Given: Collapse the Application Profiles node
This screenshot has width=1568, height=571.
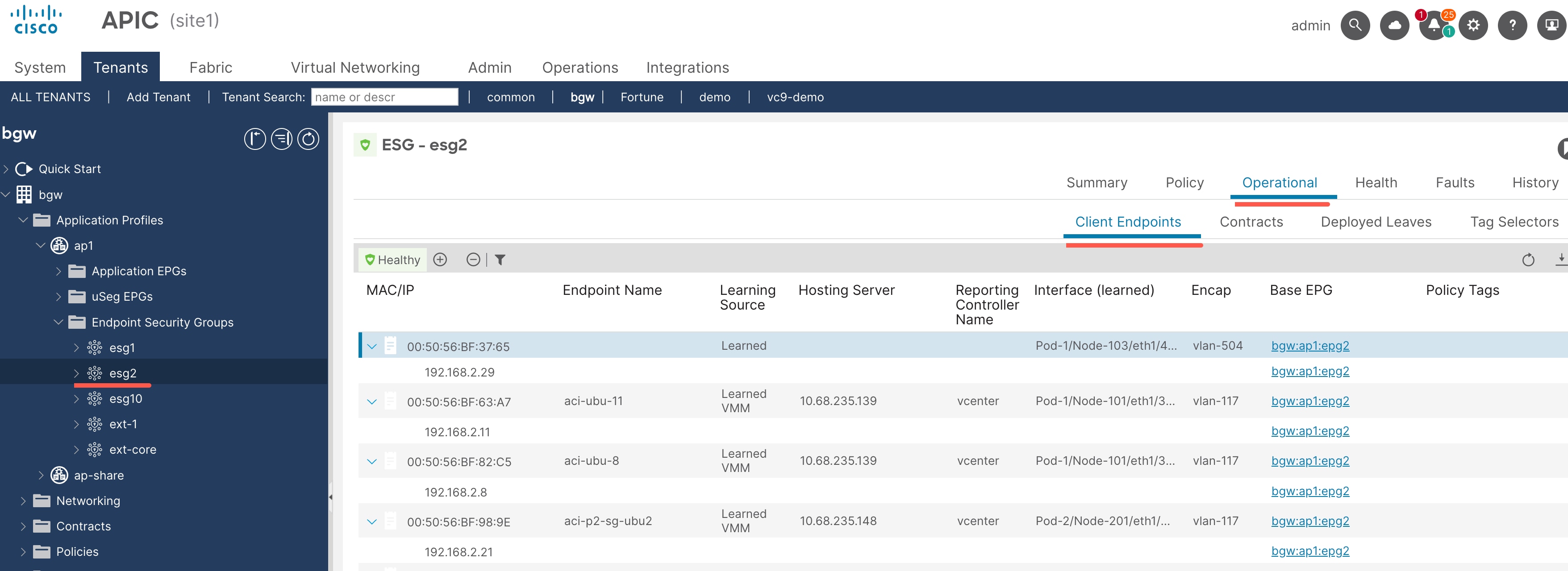Looking at the screenshot, I should [23, 220].
